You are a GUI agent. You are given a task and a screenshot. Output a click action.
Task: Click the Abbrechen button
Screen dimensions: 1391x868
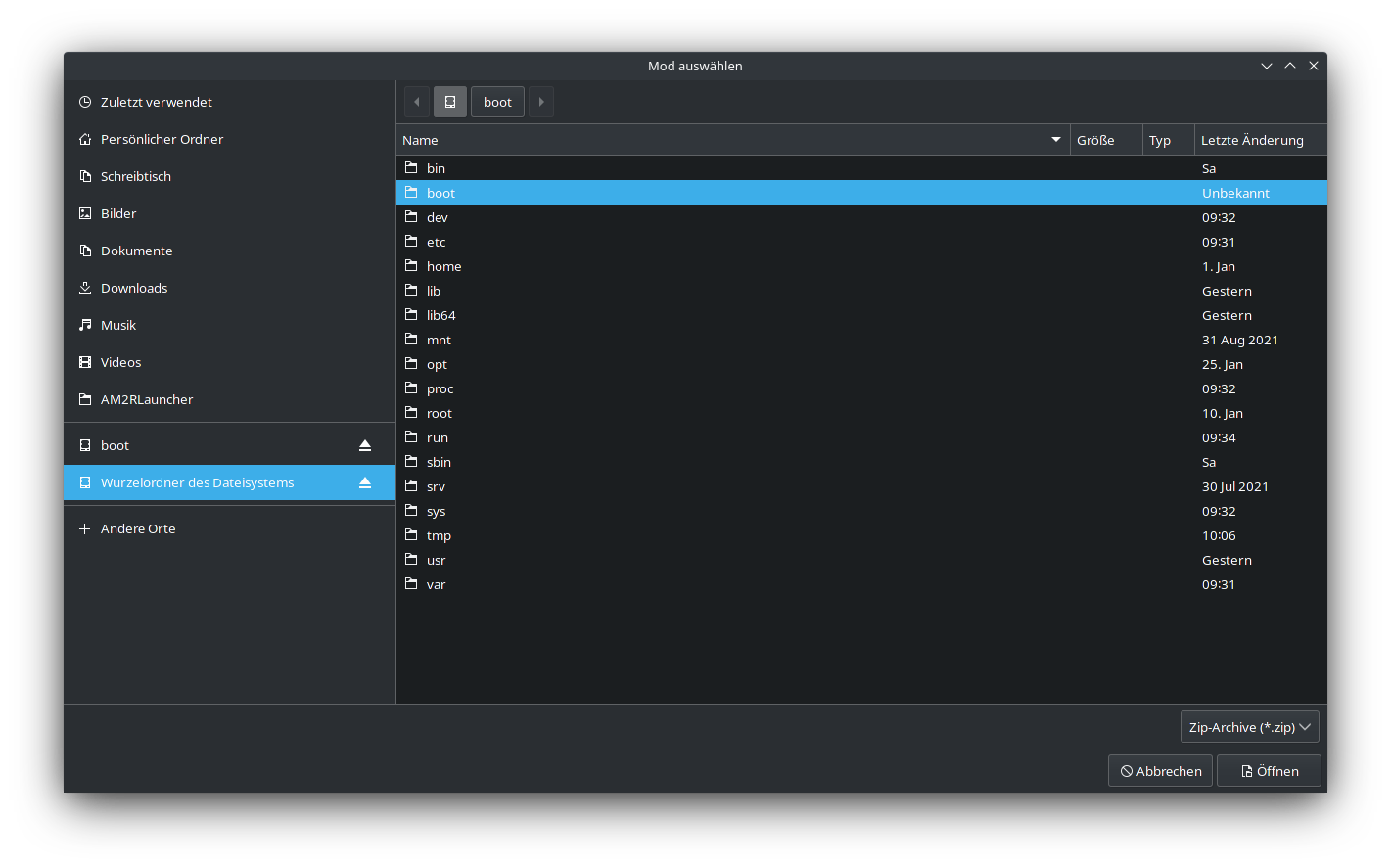click(x=1160, y=770)
